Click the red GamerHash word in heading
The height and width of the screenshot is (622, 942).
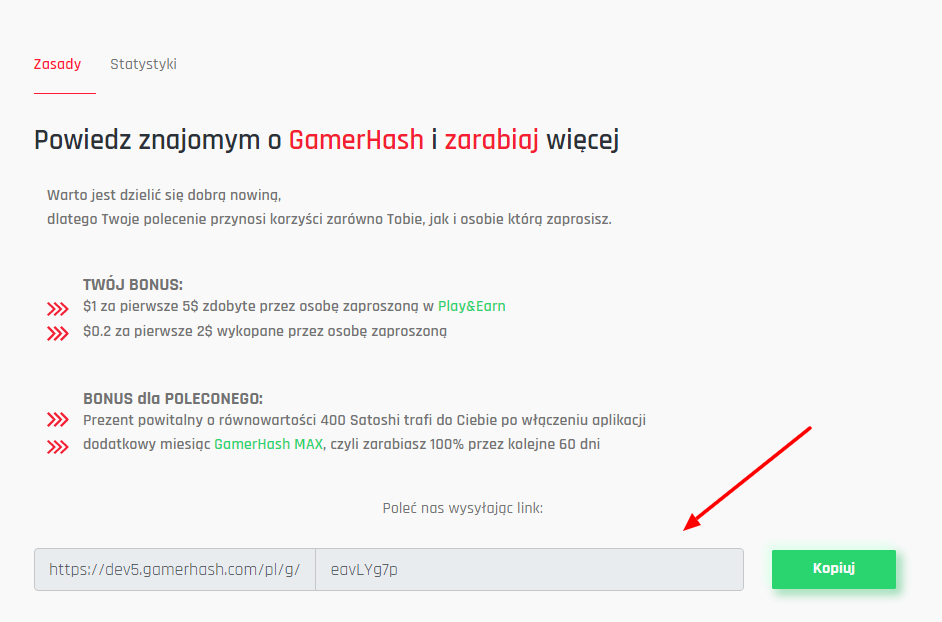356,140
